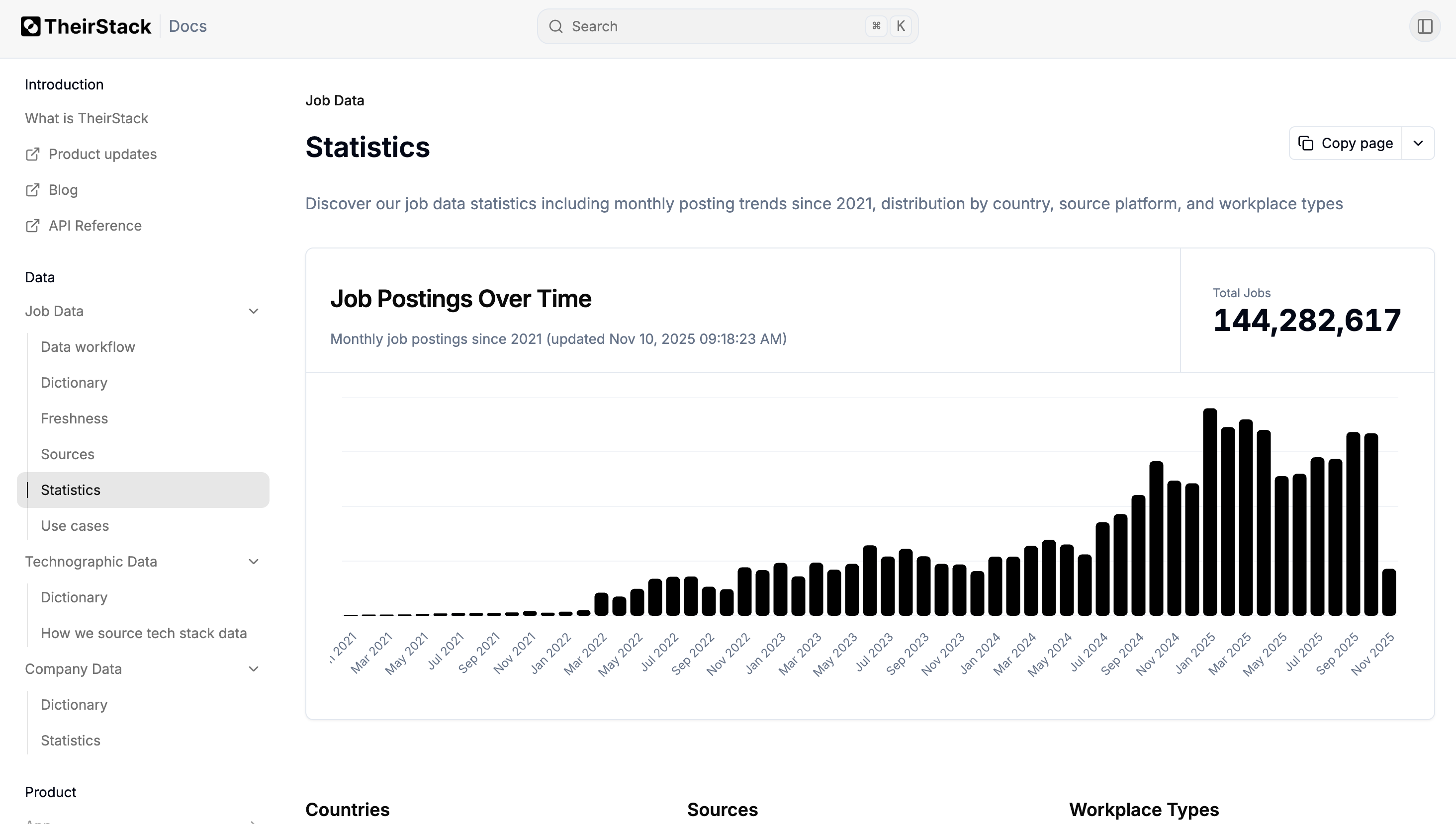The image size is (1456, 824).
Task: Click the copy icon inside Copy page button
Action: pyautogui.click(x=1306, y=143)
